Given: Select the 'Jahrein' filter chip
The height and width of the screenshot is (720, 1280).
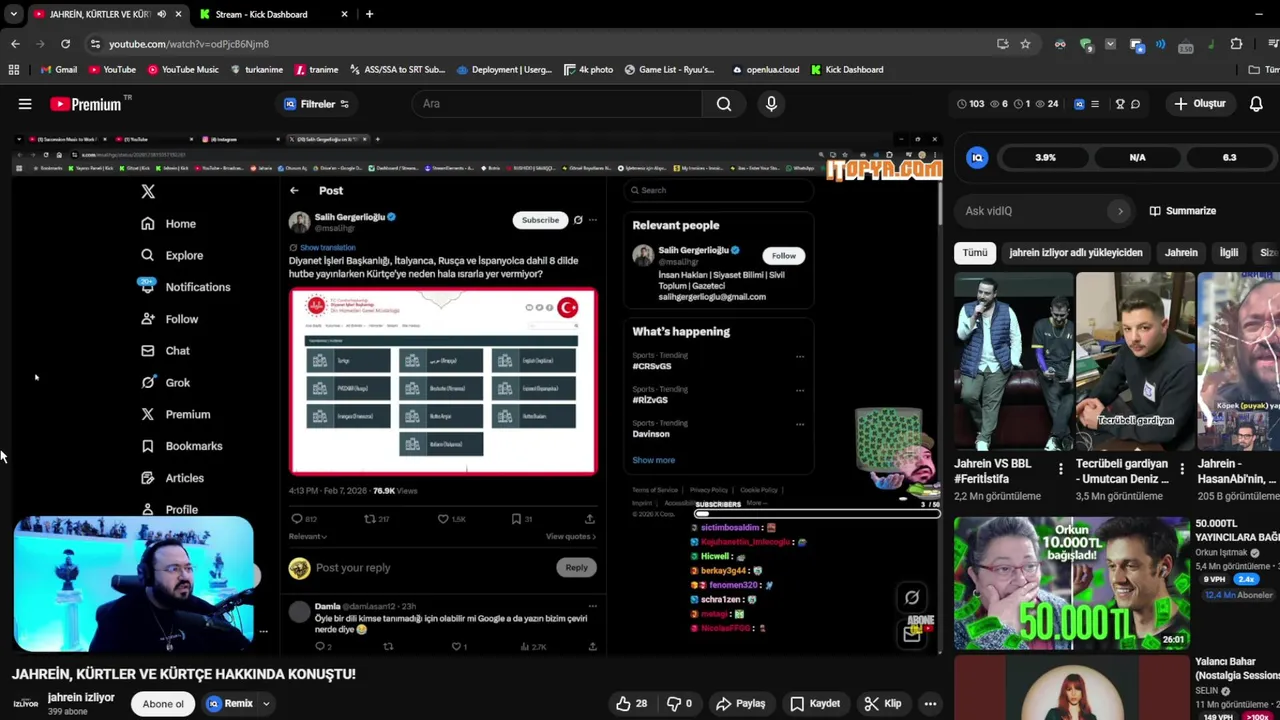Looking at the screenshot, I should (1181, 253).
